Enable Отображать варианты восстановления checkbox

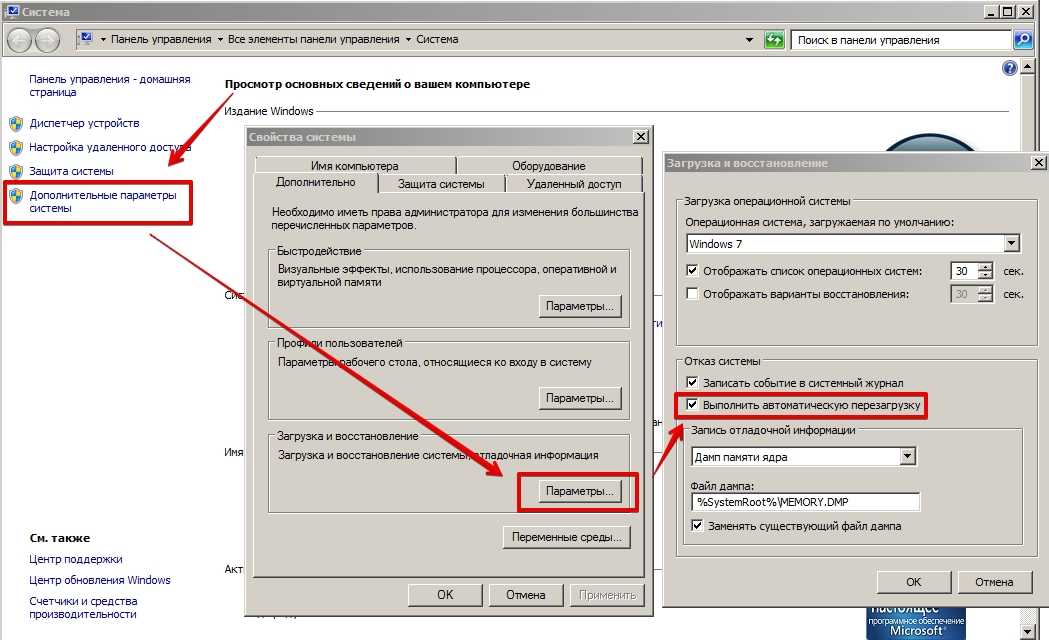[692, 294]
